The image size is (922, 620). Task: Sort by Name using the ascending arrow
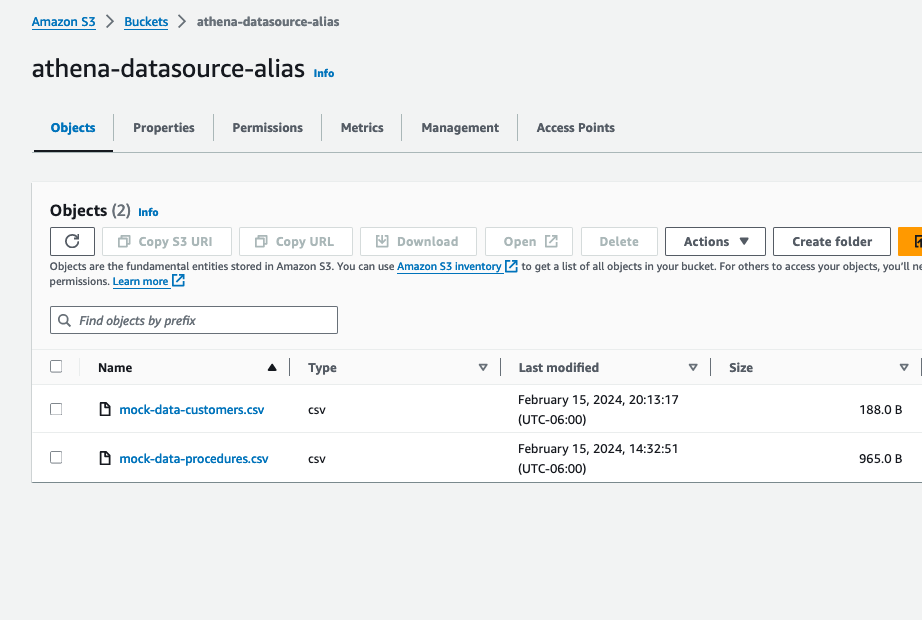(272, 368)
